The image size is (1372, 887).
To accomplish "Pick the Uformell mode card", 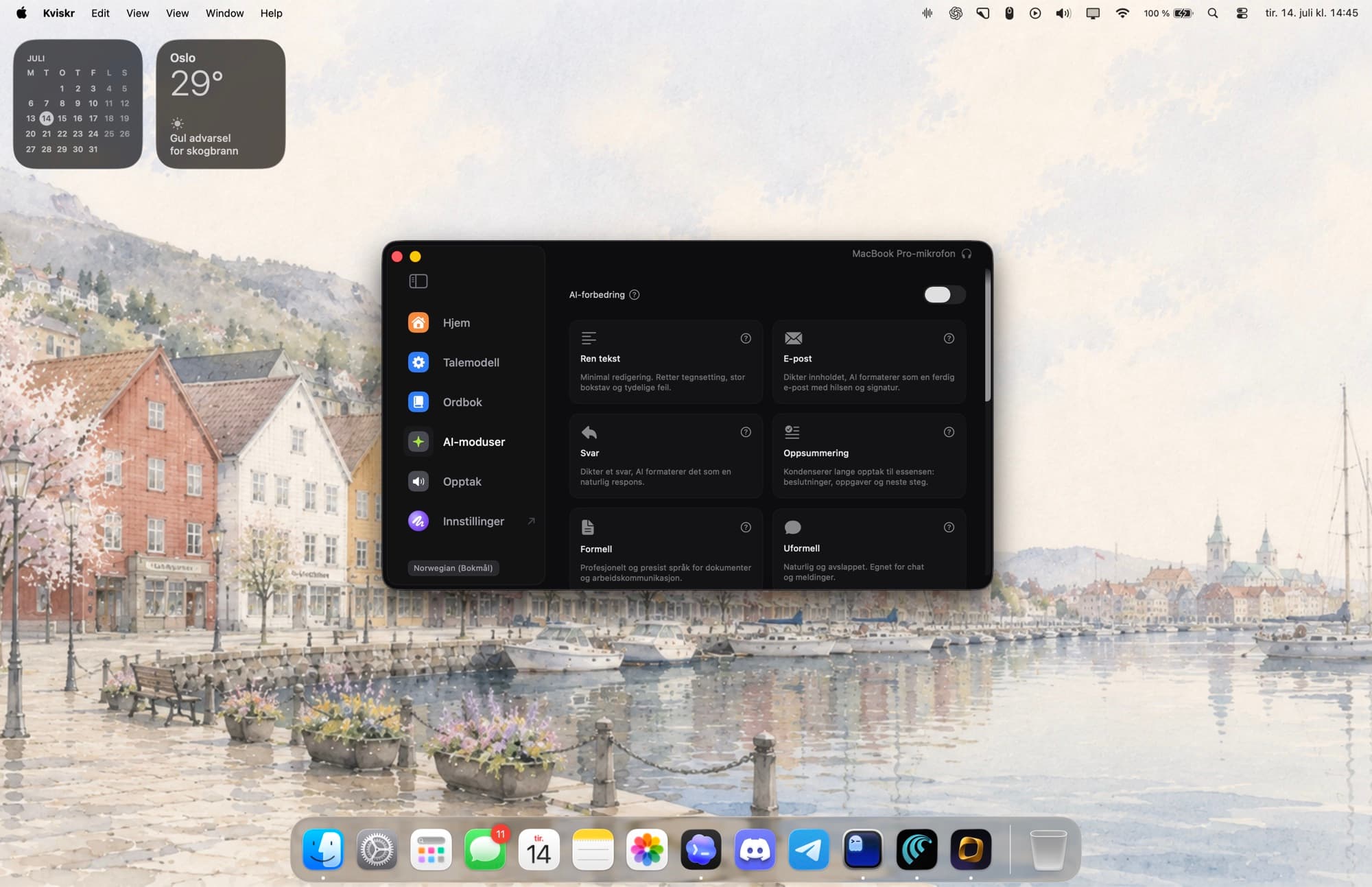I will [x=868, y=548].
